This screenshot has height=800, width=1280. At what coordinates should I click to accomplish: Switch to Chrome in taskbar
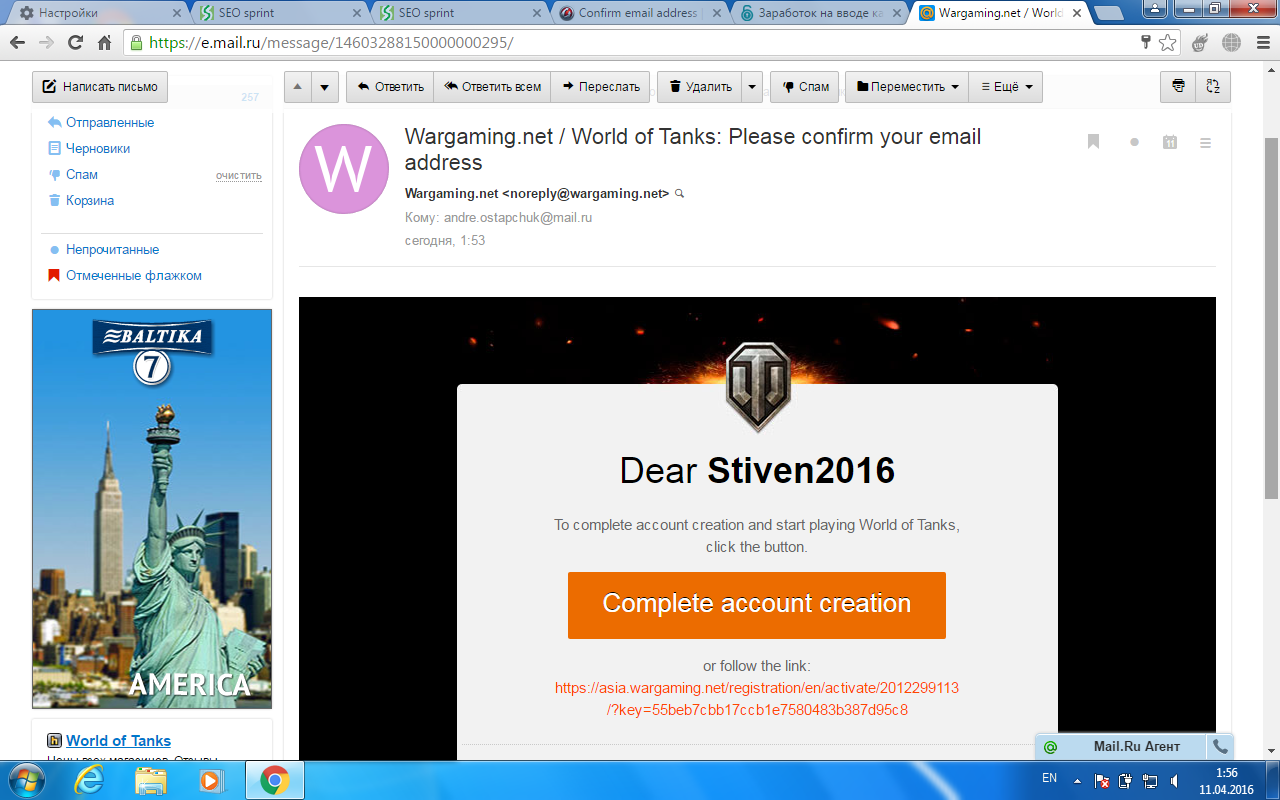[275, 780]
